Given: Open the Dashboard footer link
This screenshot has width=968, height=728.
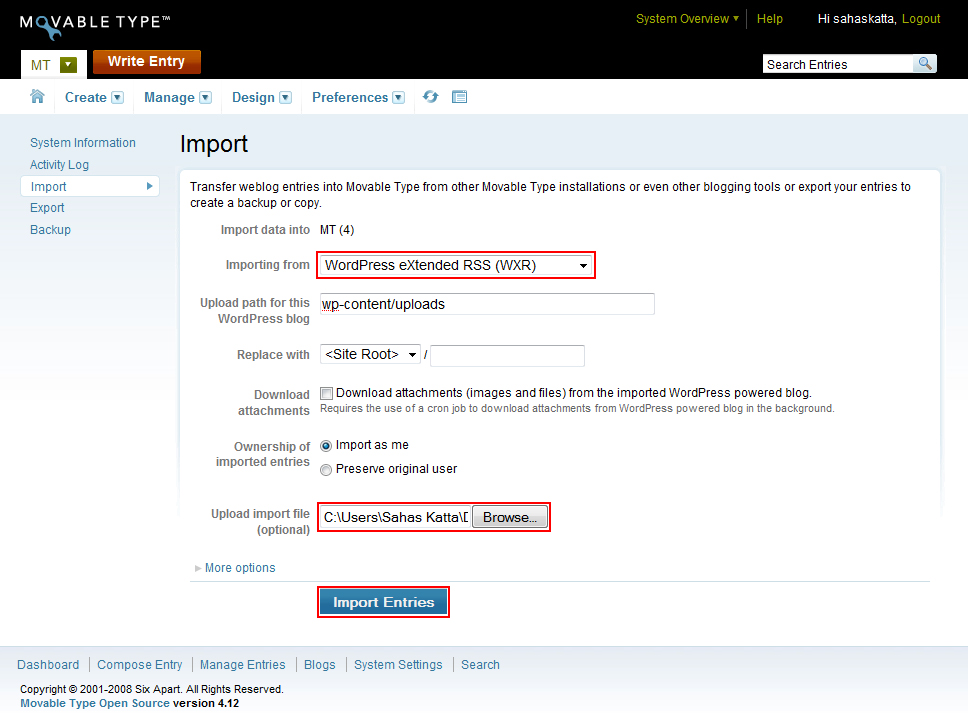Looking at the screenshot, I should click(48, 665).
